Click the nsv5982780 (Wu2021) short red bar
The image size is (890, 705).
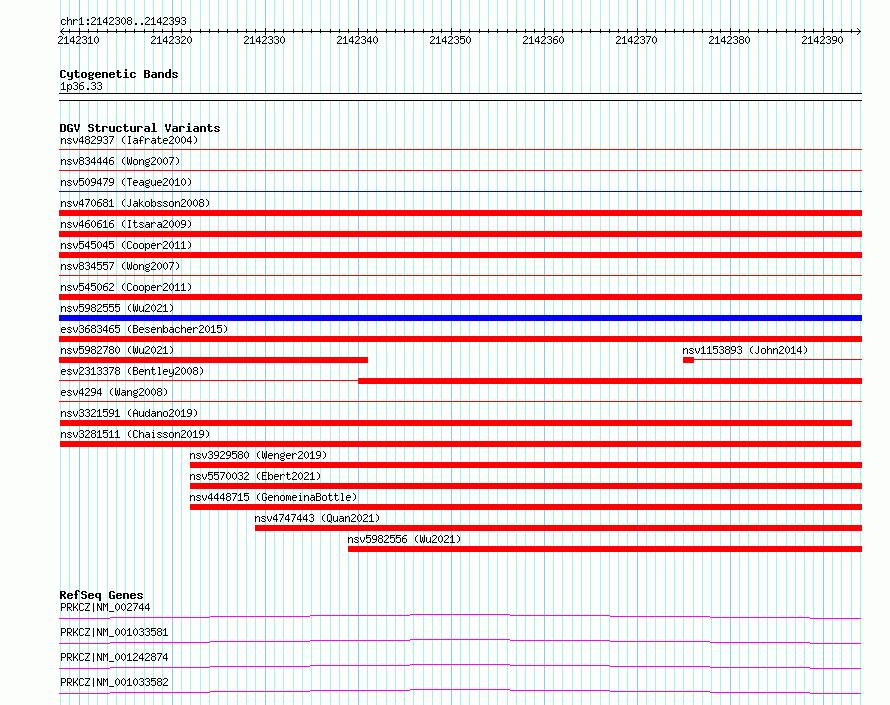click(x=213, y=360)
